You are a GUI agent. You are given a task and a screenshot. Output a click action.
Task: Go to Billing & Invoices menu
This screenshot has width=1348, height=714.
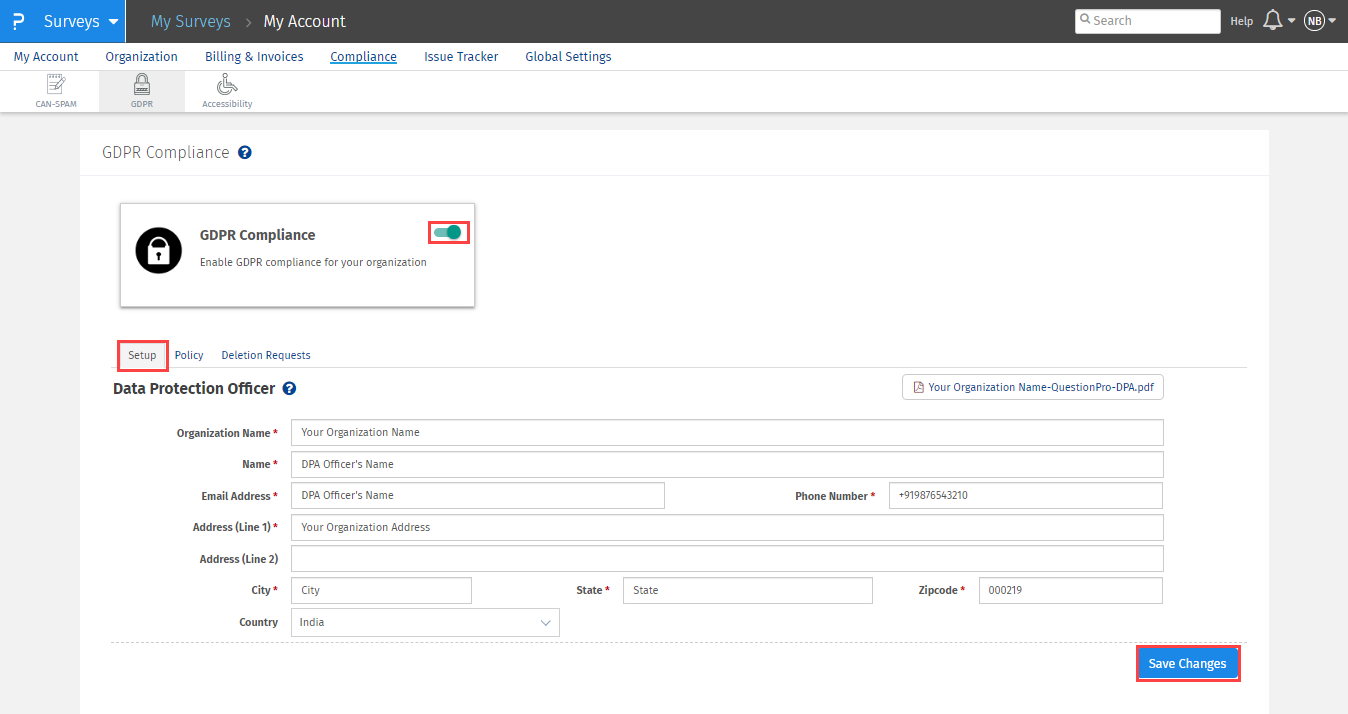[254, 57]
